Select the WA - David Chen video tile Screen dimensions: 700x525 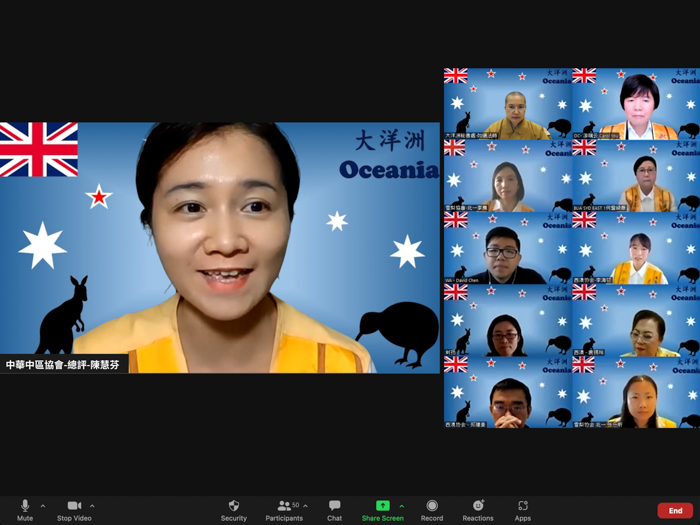(508, 248)
